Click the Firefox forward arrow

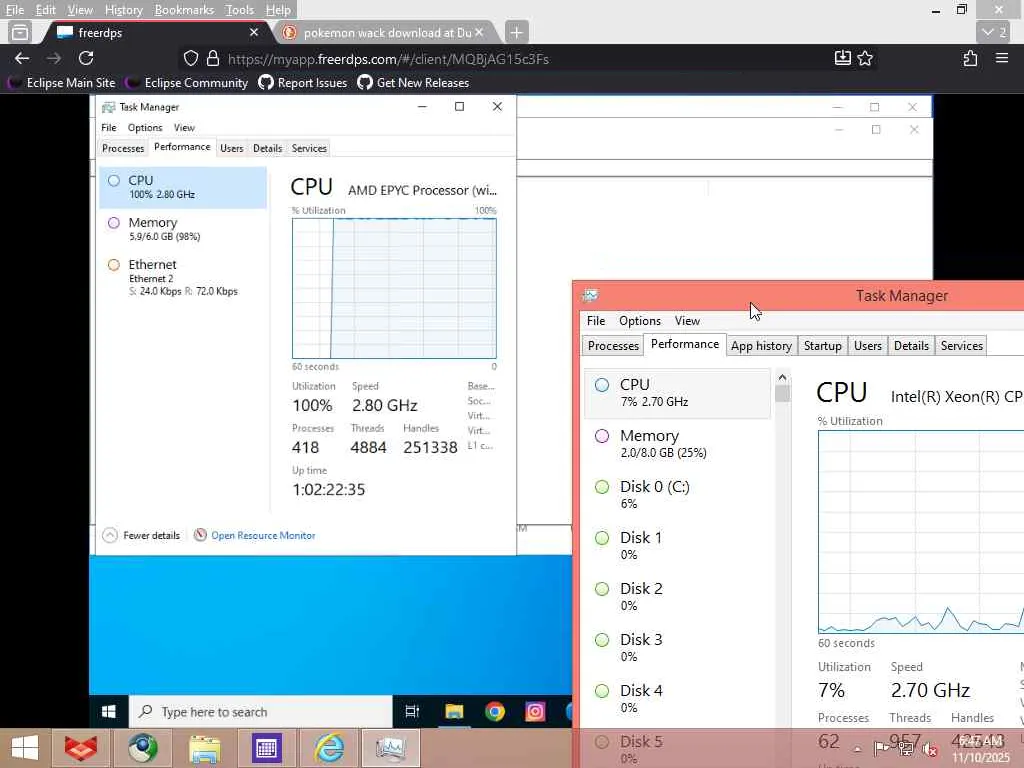click(54, 59)
